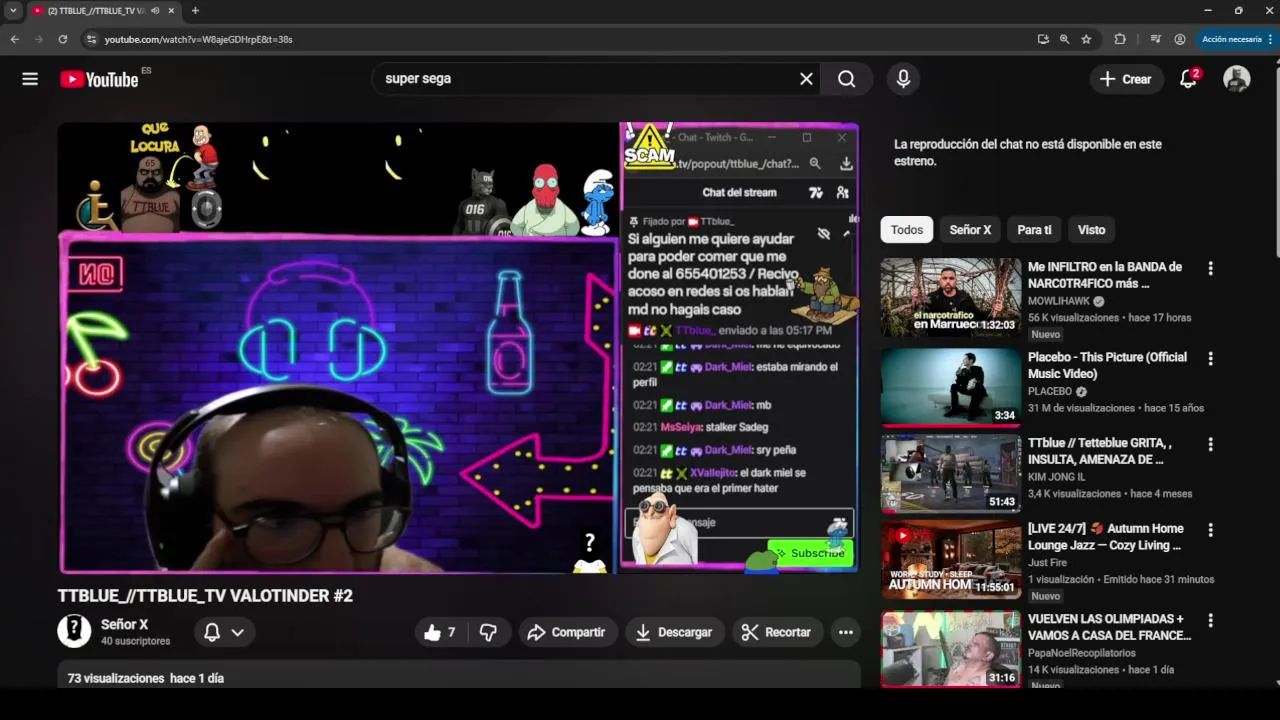
Task: Click the Crear button
Action: (x=1126, y=79)
